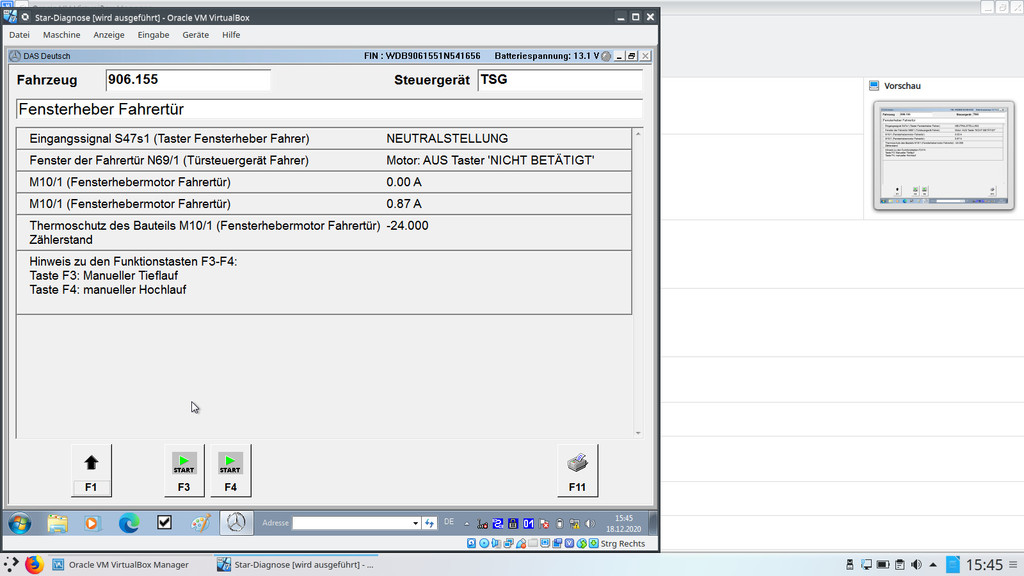Image resolution: width=1024 pixels, height=576 pixels.
Task: Open host clipboard tray icon
Action: (900, 564)
